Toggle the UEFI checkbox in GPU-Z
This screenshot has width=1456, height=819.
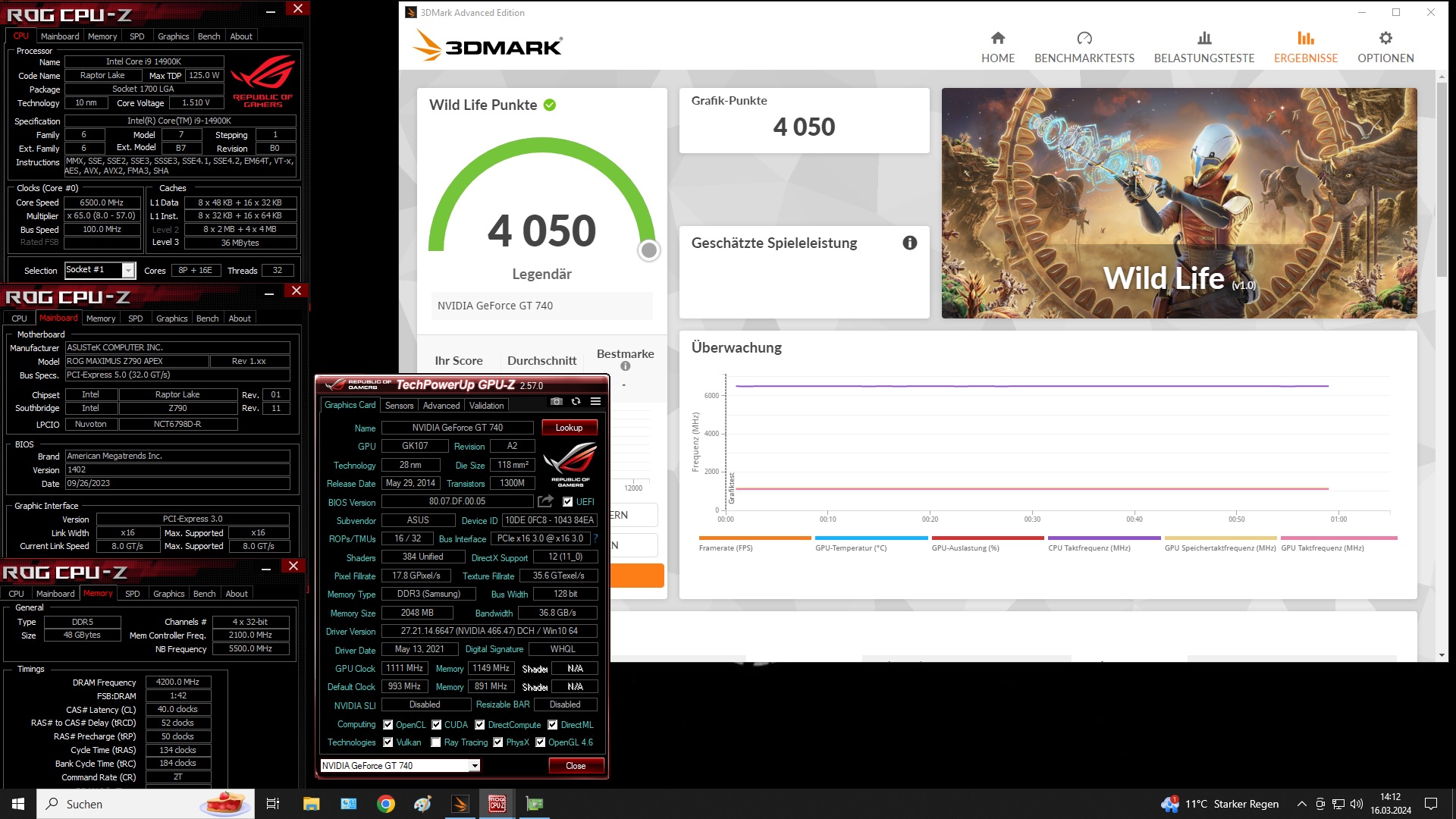click(x=568, y=502)
